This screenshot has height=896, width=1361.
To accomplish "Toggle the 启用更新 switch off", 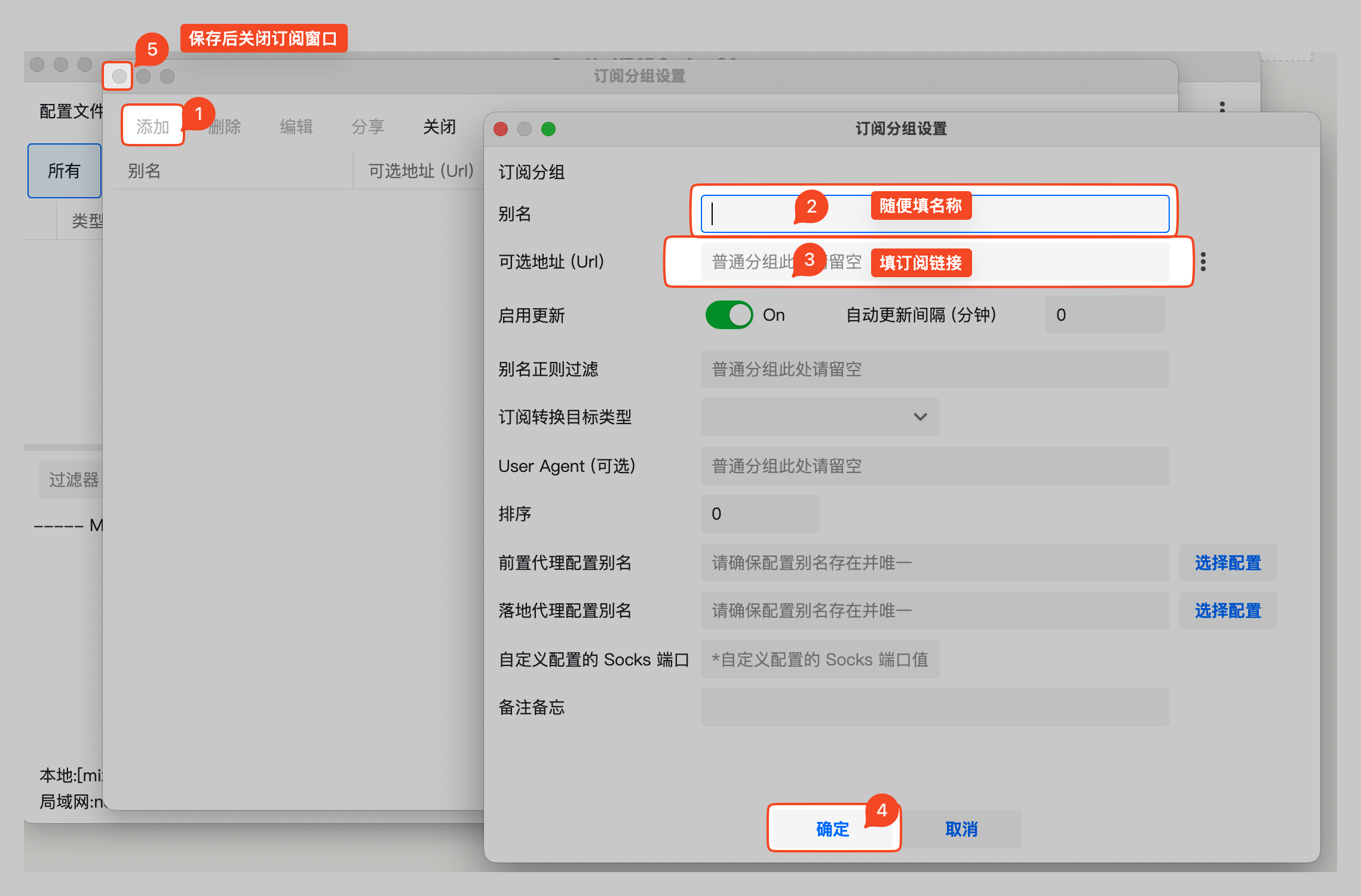I will [x=729, y=315].
